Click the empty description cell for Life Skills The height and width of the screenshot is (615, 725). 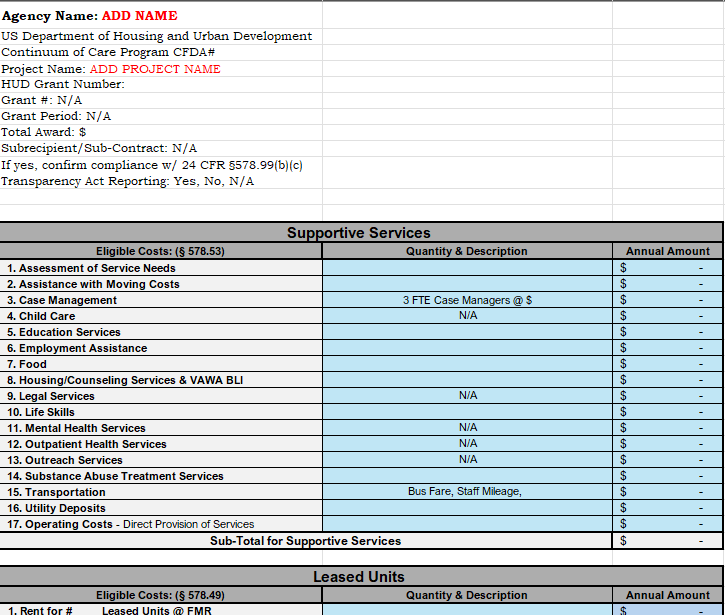[x=467, y=412]
